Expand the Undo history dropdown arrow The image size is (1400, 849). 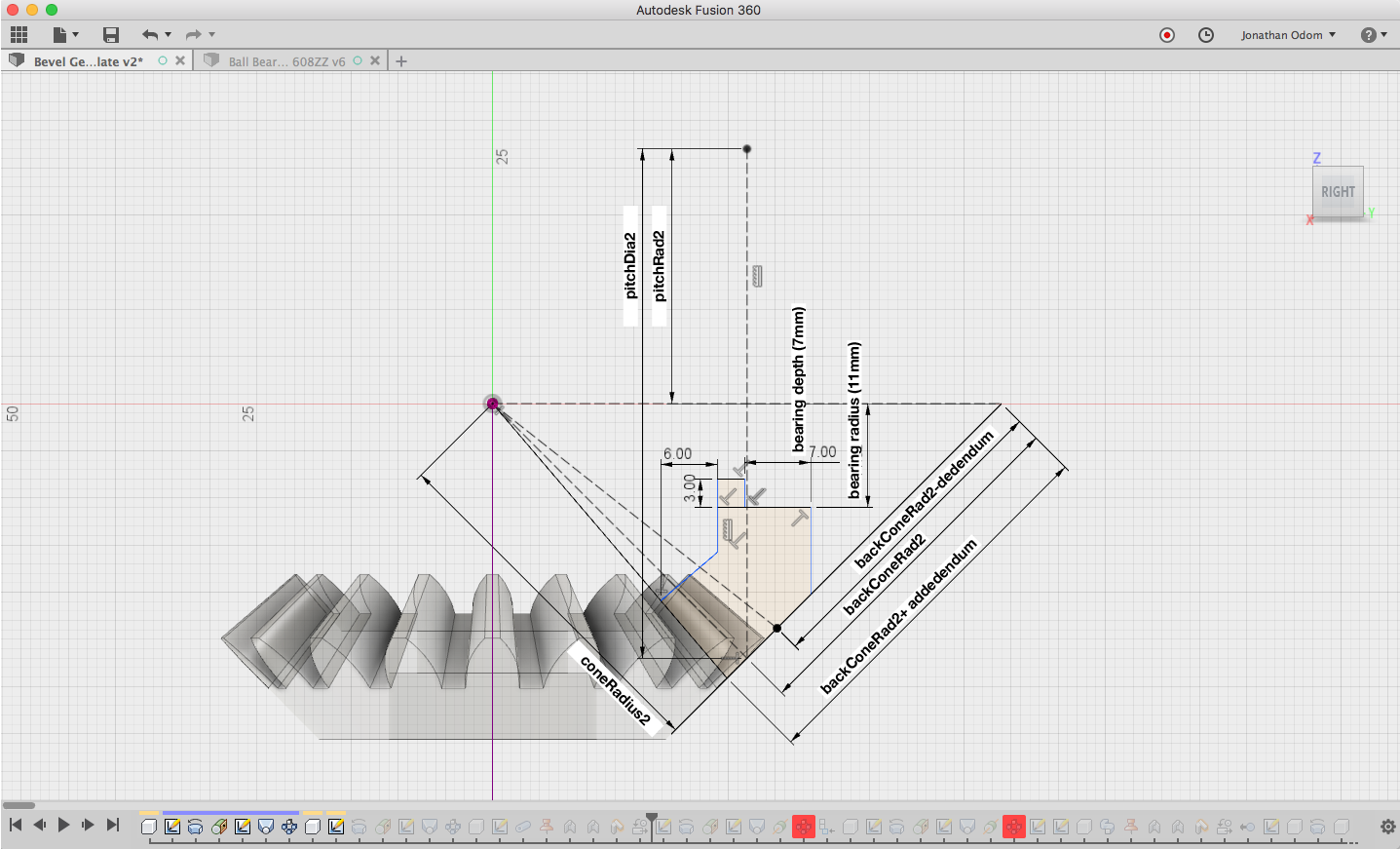pos(169,35)
